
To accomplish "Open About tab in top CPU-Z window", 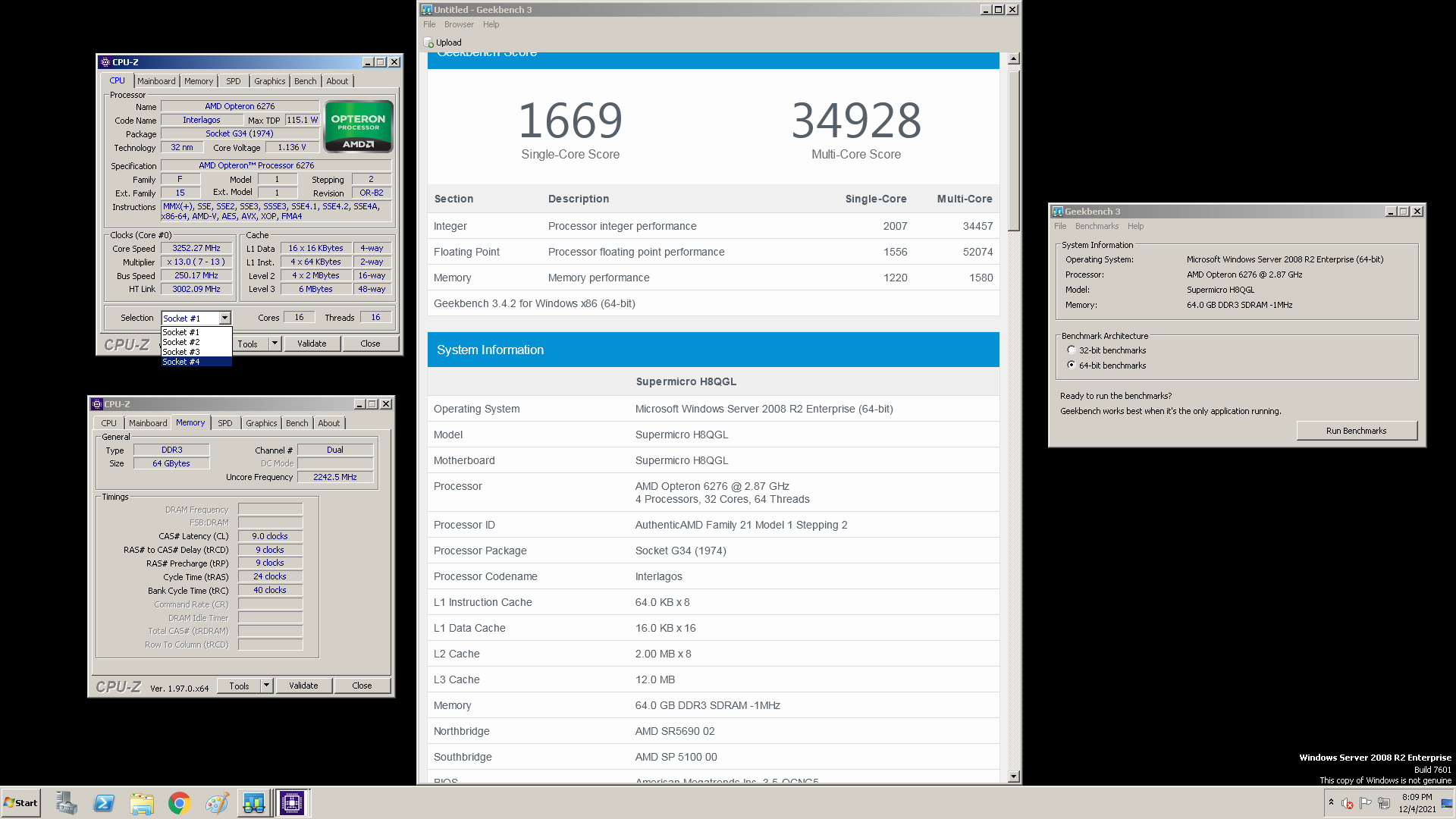I will [x=337, y=81].
